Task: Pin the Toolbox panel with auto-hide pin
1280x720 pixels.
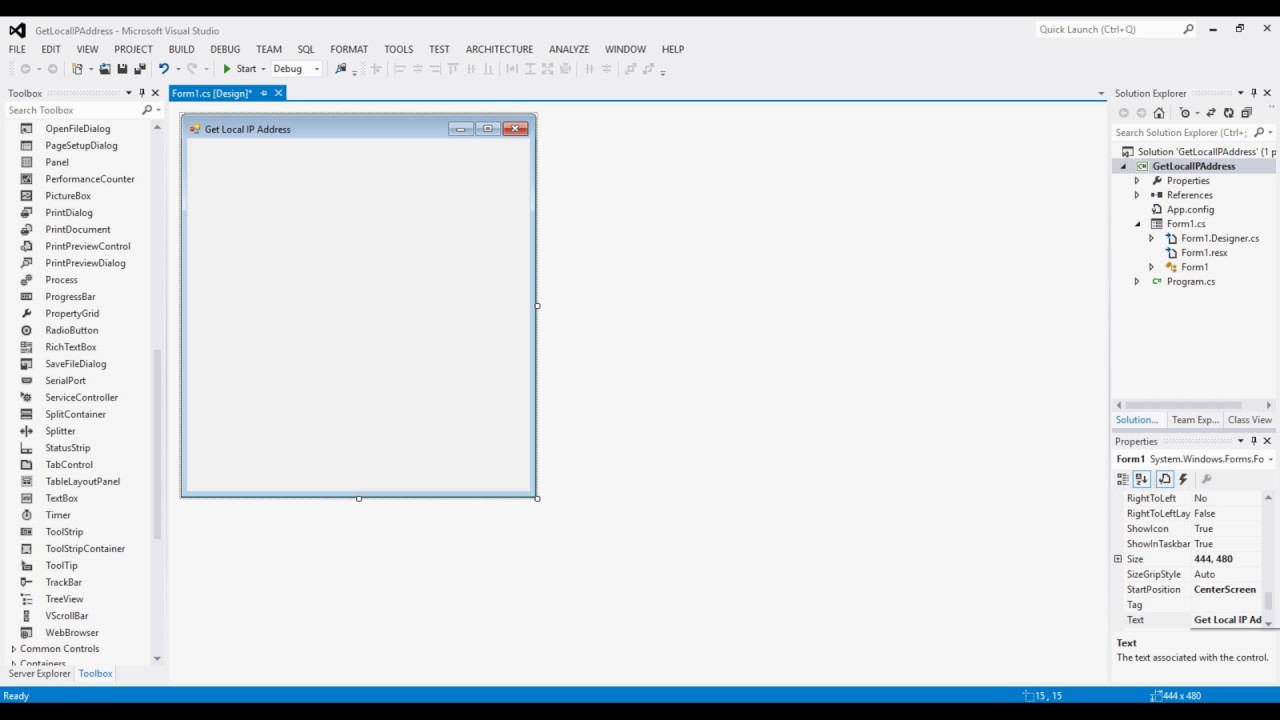Action: coord(141,93)
